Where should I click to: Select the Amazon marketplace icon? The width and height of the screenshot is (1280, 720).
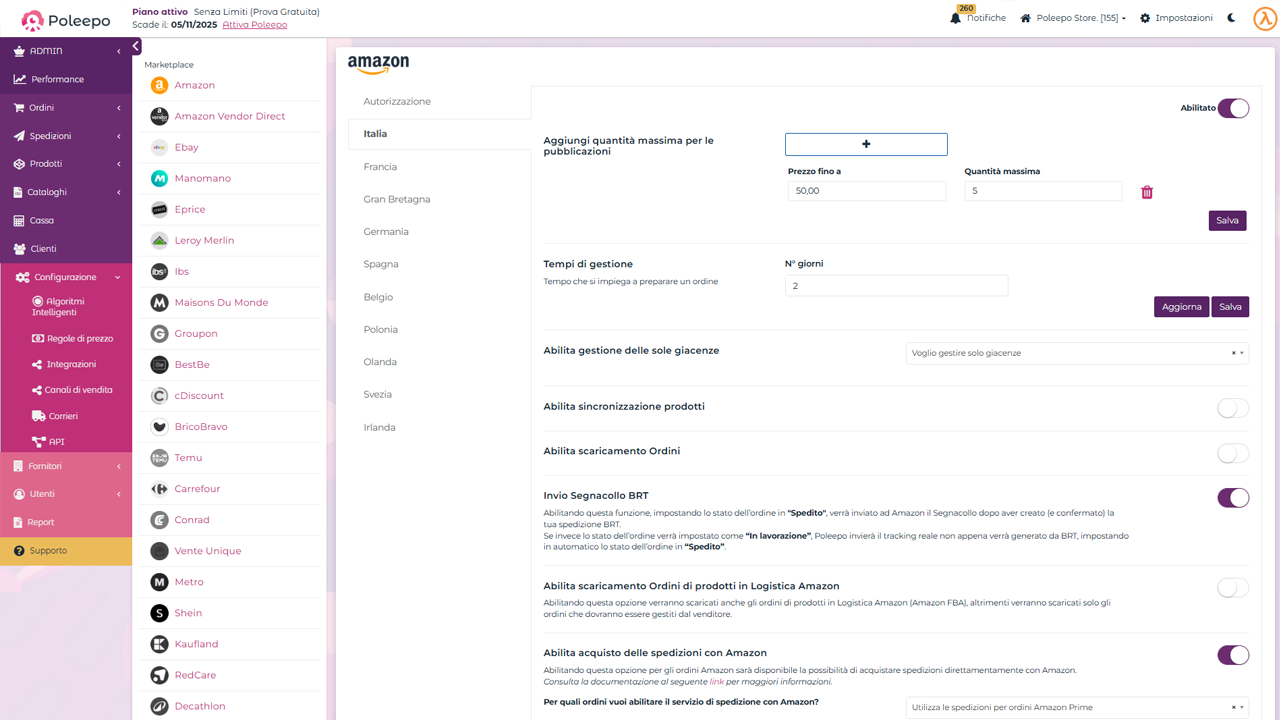tap(159, 85)
